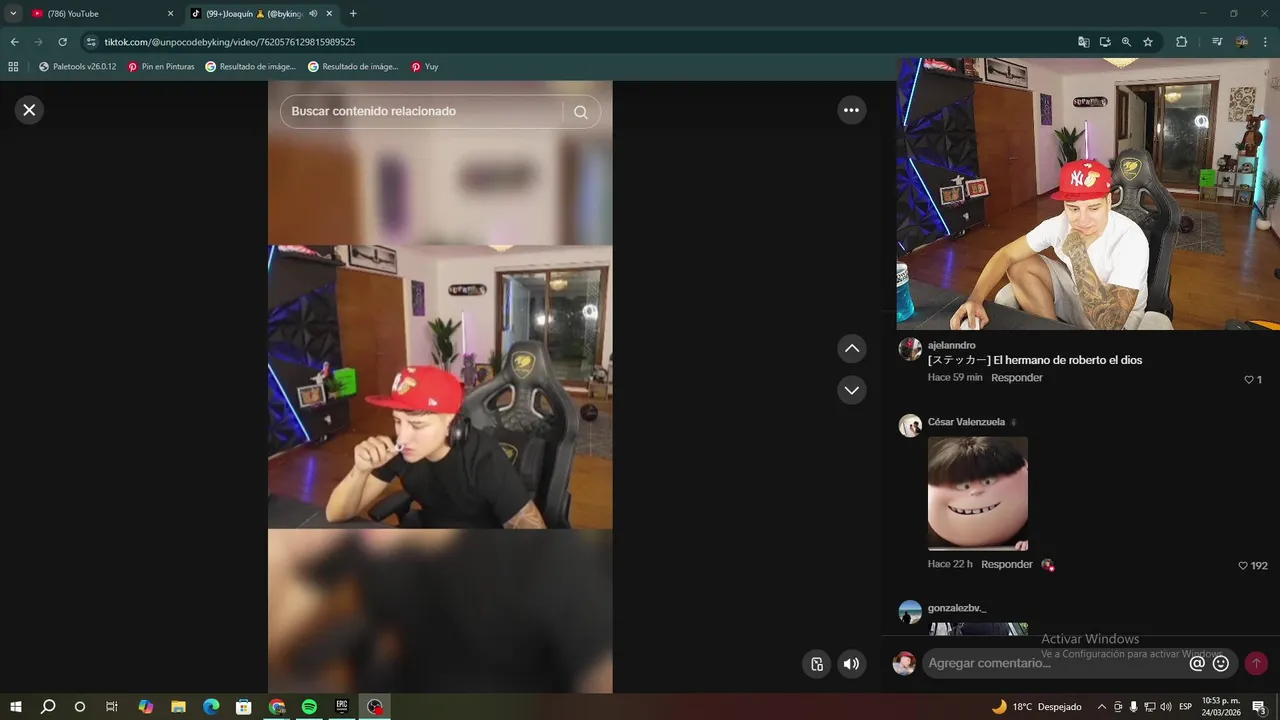Viewport: 1280px width, 720px height.
Task: Open first Resultado de imáge... bookmark
Action: 251,67
